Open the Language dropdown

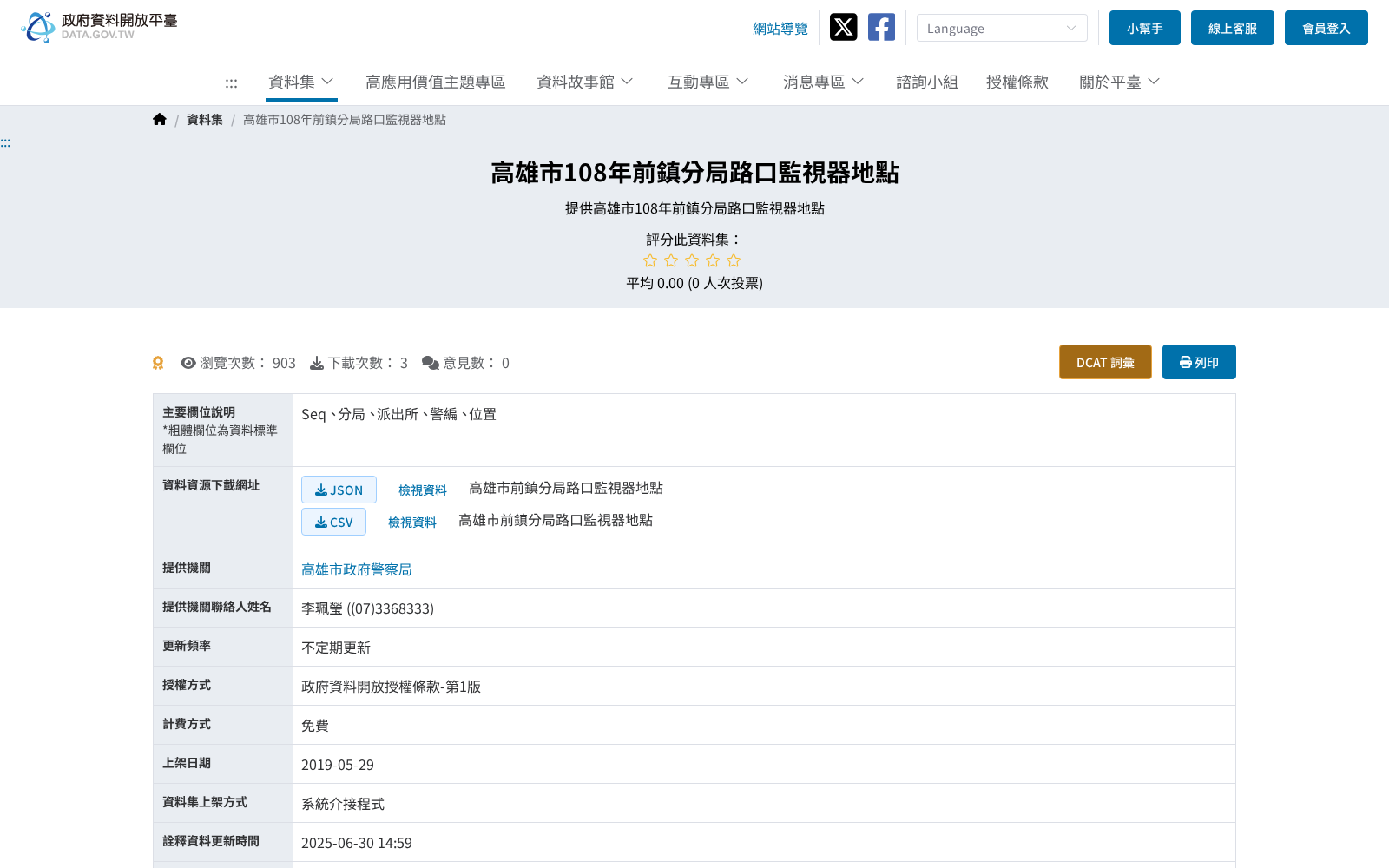1002,28
